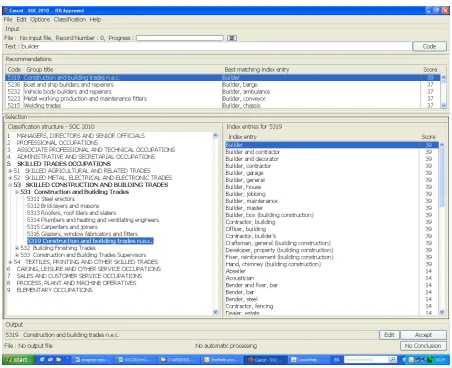Select recommendation 5215 Welding trades
Image resolution: width=452 pixels, height=368 pixels.
(x=223, y=105)
